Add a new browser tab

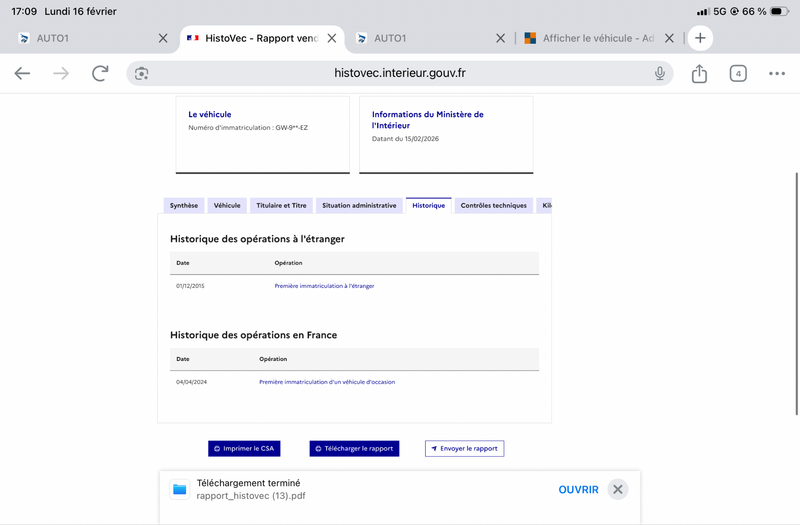(x=700, y=38)
